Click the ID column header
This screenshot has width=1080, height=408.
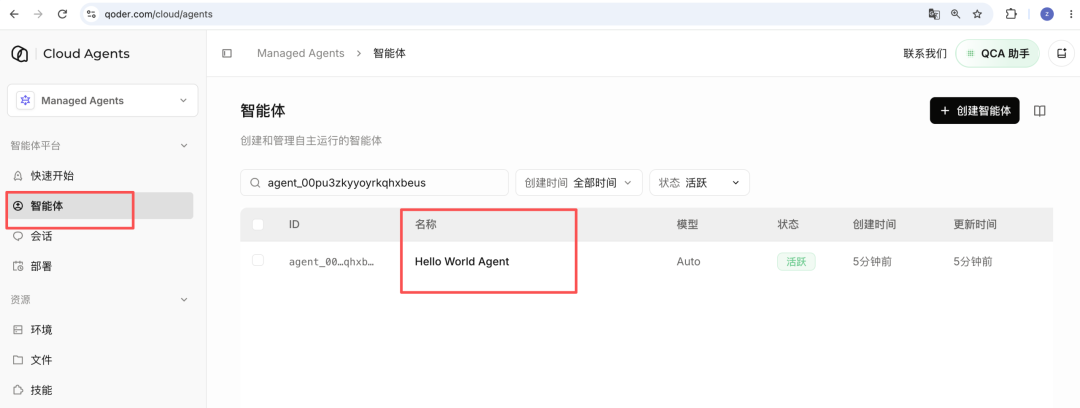294,224
